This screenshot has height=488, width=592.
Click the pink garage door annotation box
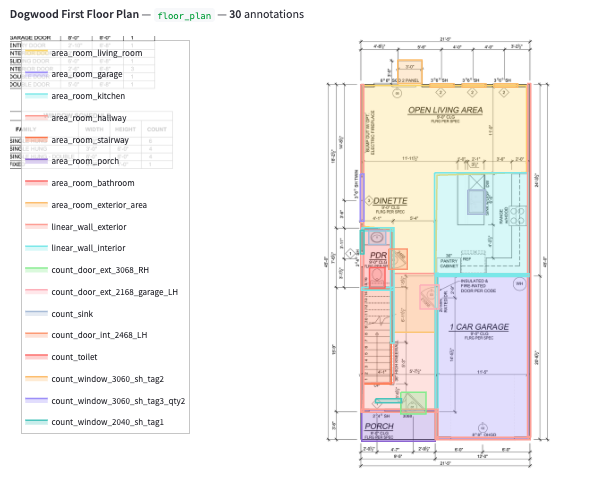click(429, 297)
